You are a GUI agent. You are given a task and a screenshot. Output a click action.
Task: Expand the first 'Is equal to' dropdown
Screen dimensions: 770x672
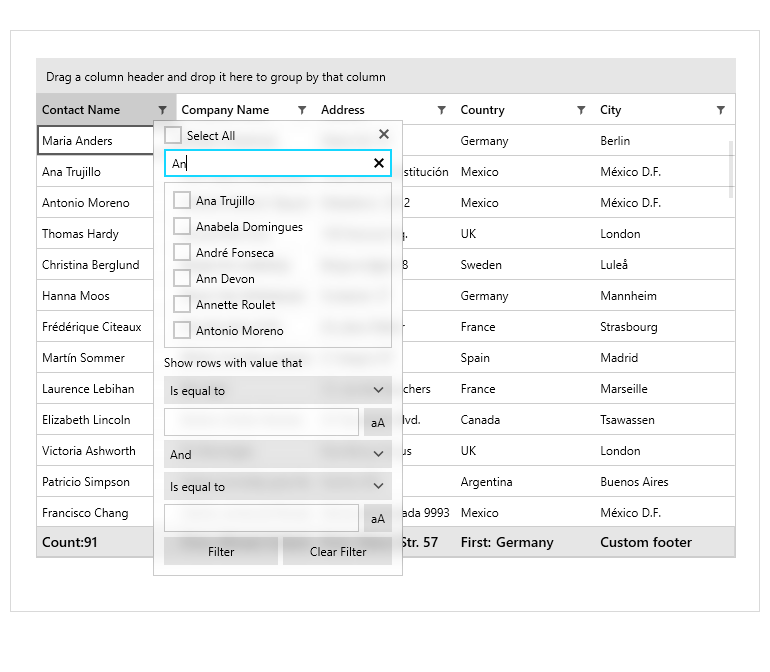[x=278, y=391]
